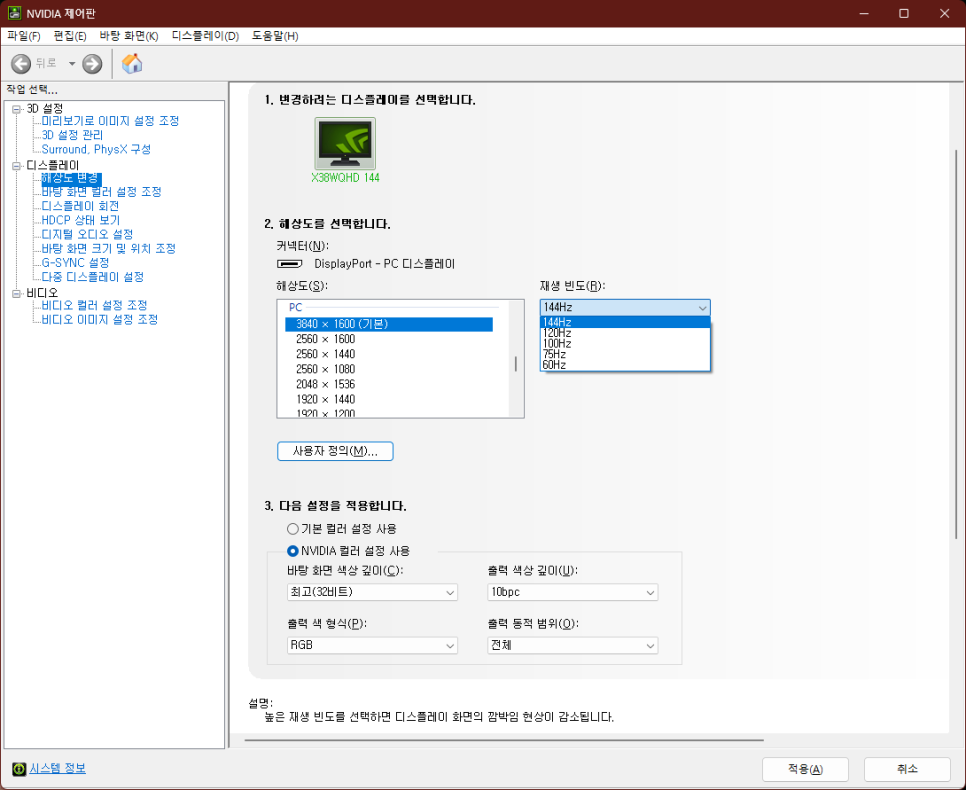The image size is (966, 790).
Task: Open HDCP 상태 보기 page
Action: pos(81,220)
